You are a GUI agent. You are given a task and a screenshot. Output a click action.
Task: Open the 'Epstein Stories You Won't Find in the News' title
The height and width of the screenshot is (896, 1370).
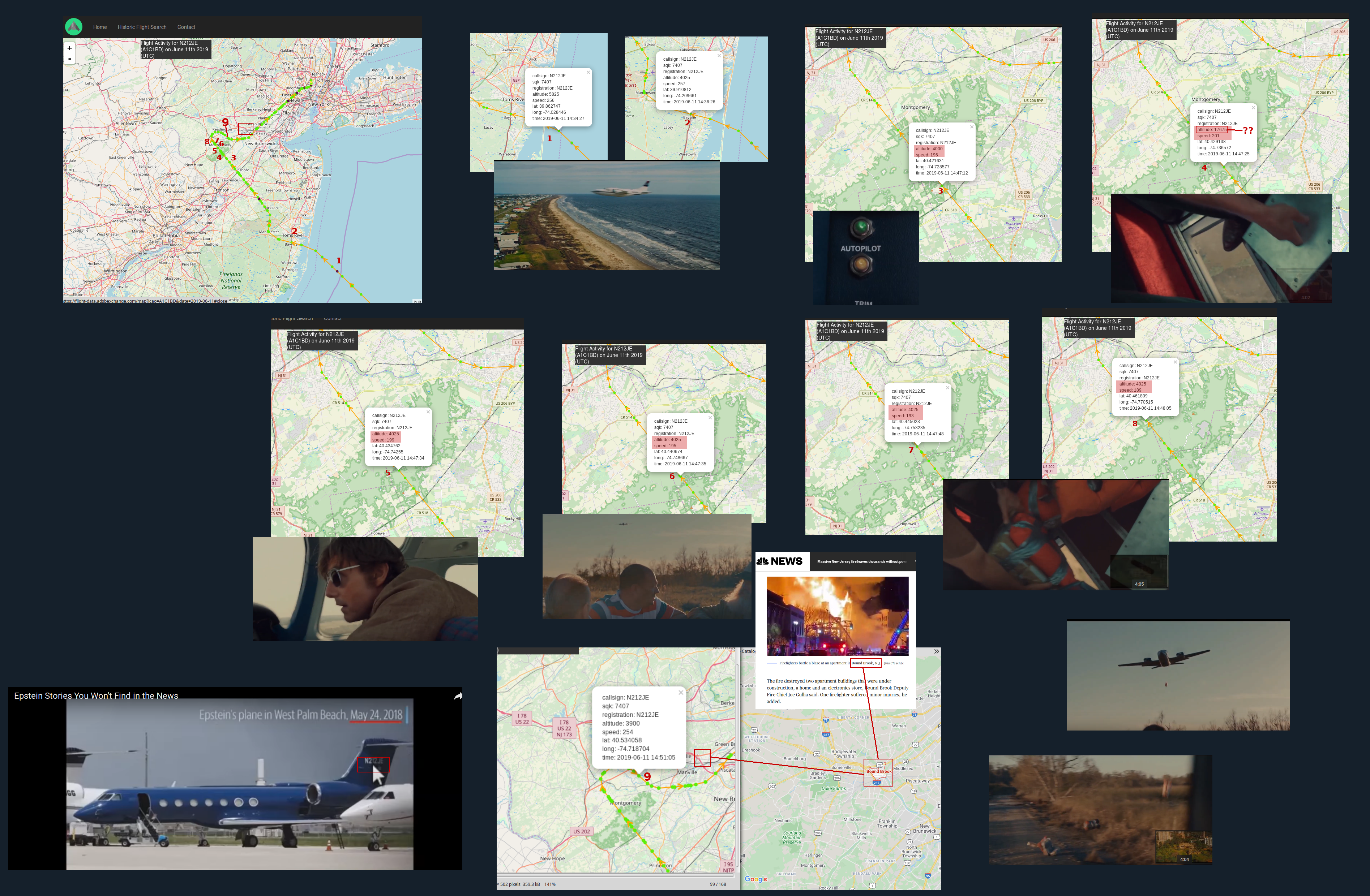96,696
